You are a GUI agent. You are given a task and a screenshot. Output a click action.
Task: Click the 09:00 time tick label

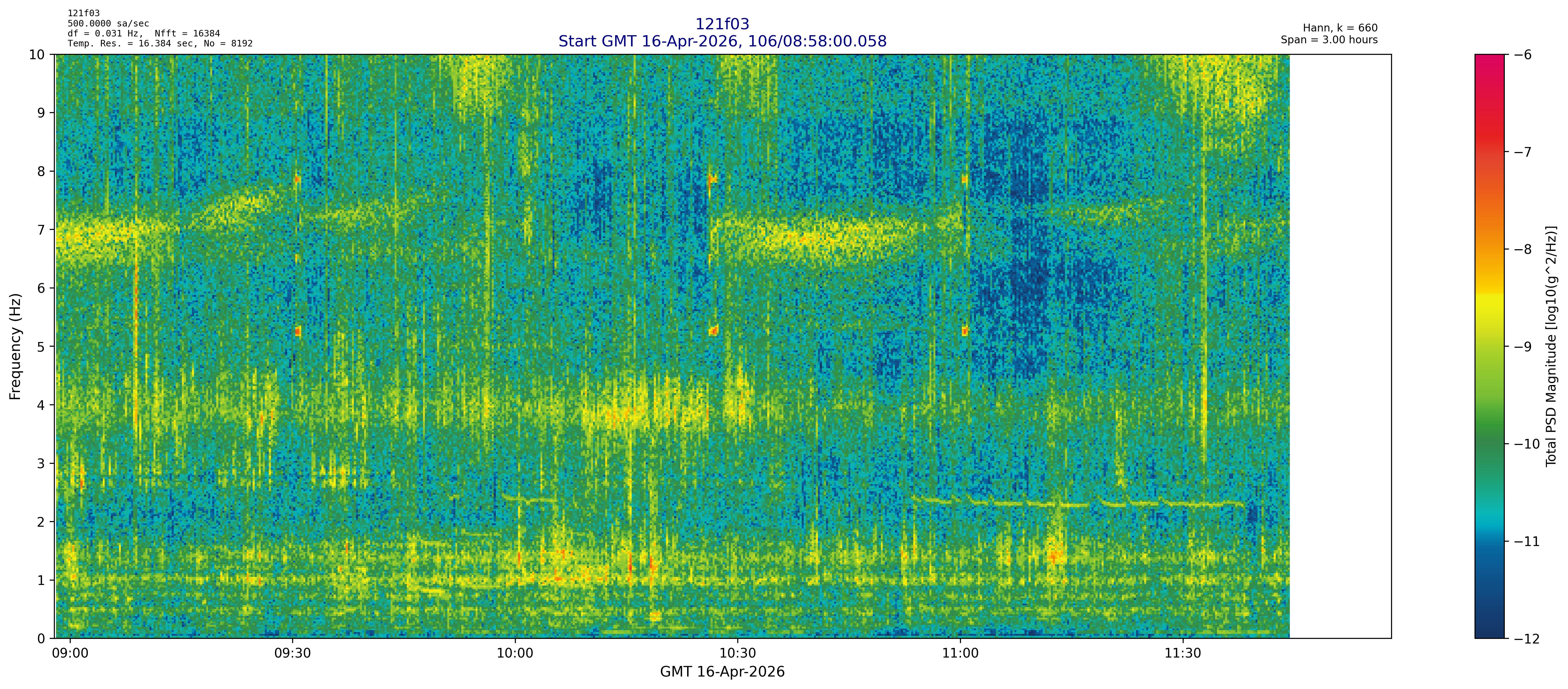click(71, 654)
